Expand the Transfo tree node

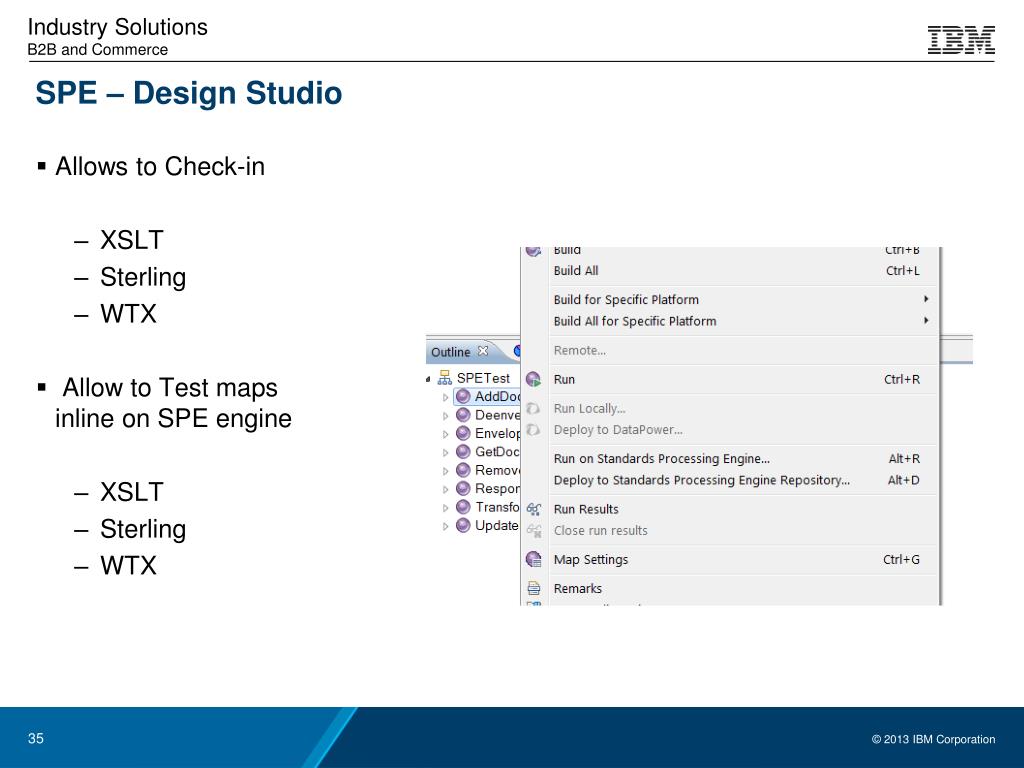click(445, 507)
